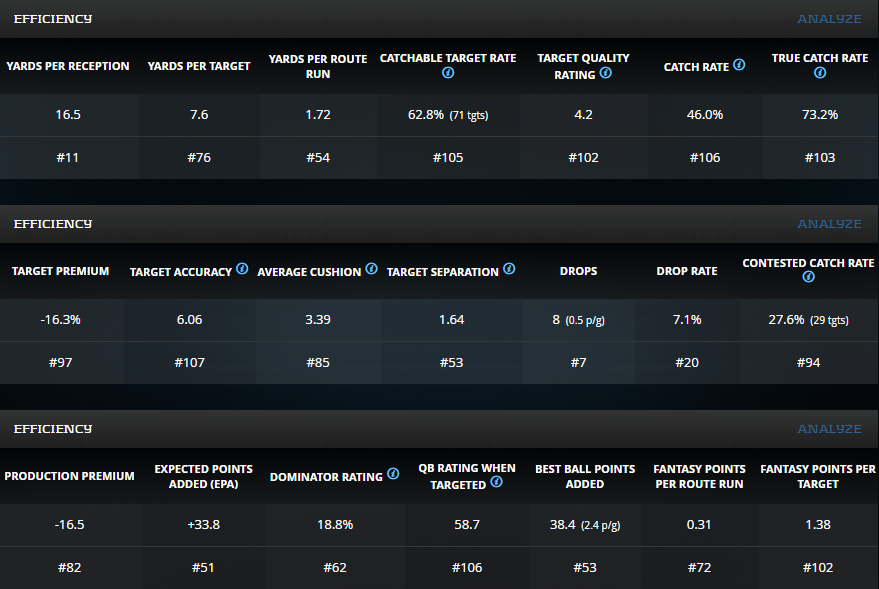
Task: Select the Drops column header
Action: [579, 271]
